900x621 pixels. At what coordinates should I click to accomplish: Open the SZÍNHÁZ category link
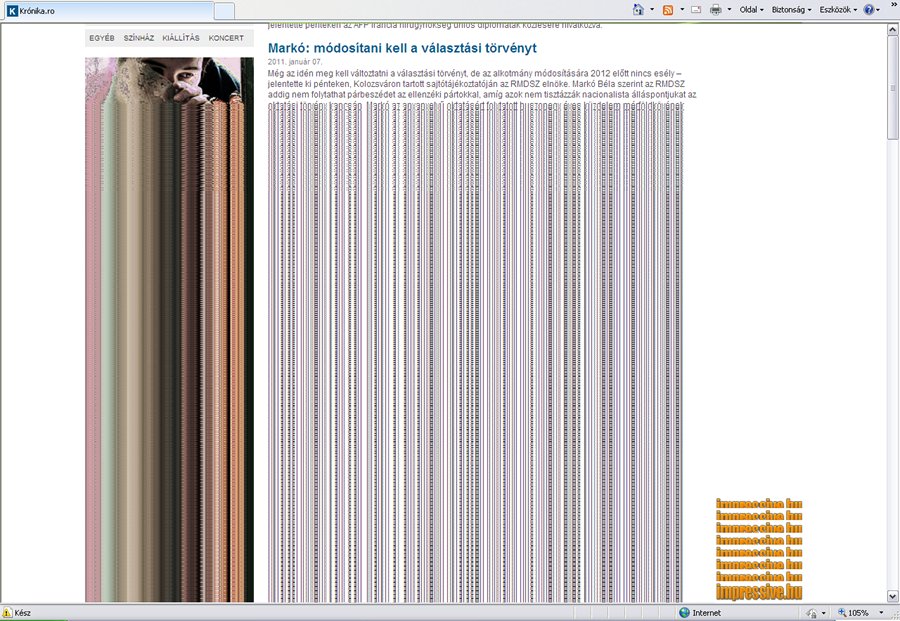click(139, 38)
